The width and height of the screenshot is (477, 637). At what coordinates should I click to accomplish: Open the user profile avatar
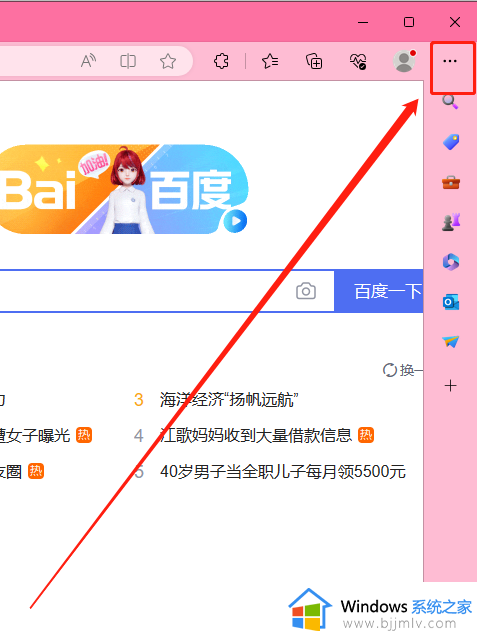404,61
